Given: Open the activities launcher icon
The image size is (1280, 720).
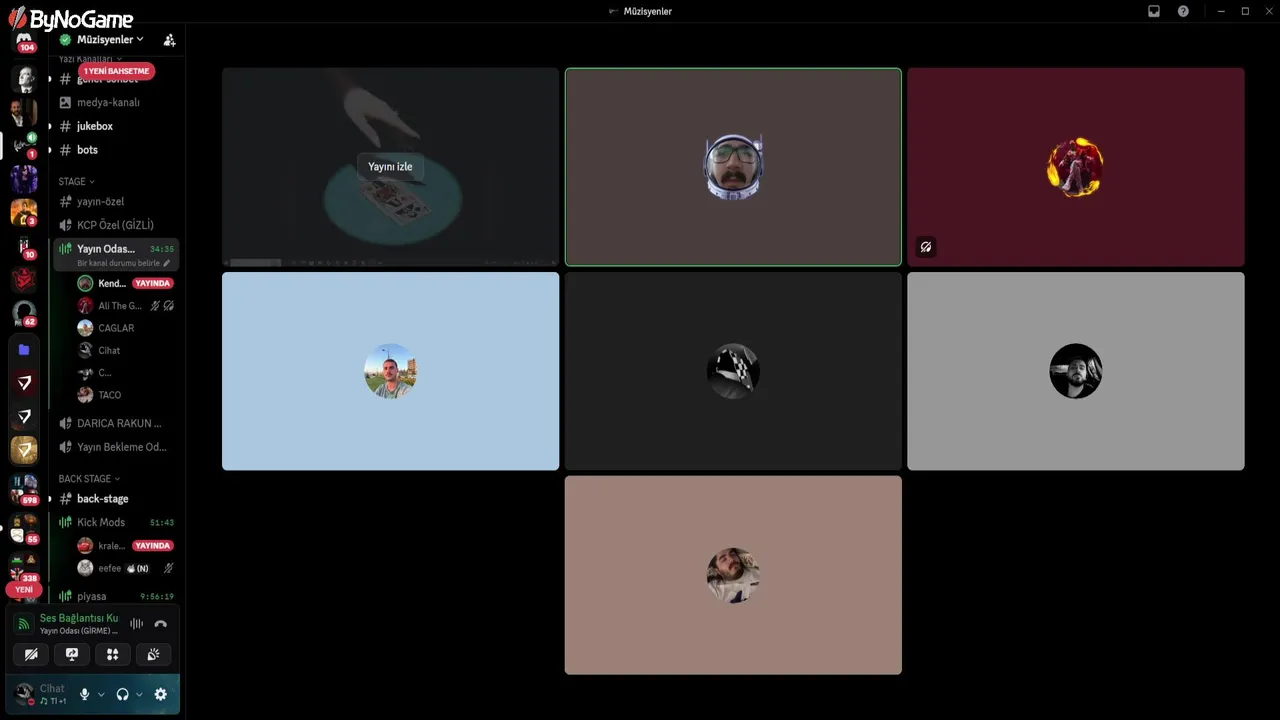Looking at the screenshot, I should [112, 654].
